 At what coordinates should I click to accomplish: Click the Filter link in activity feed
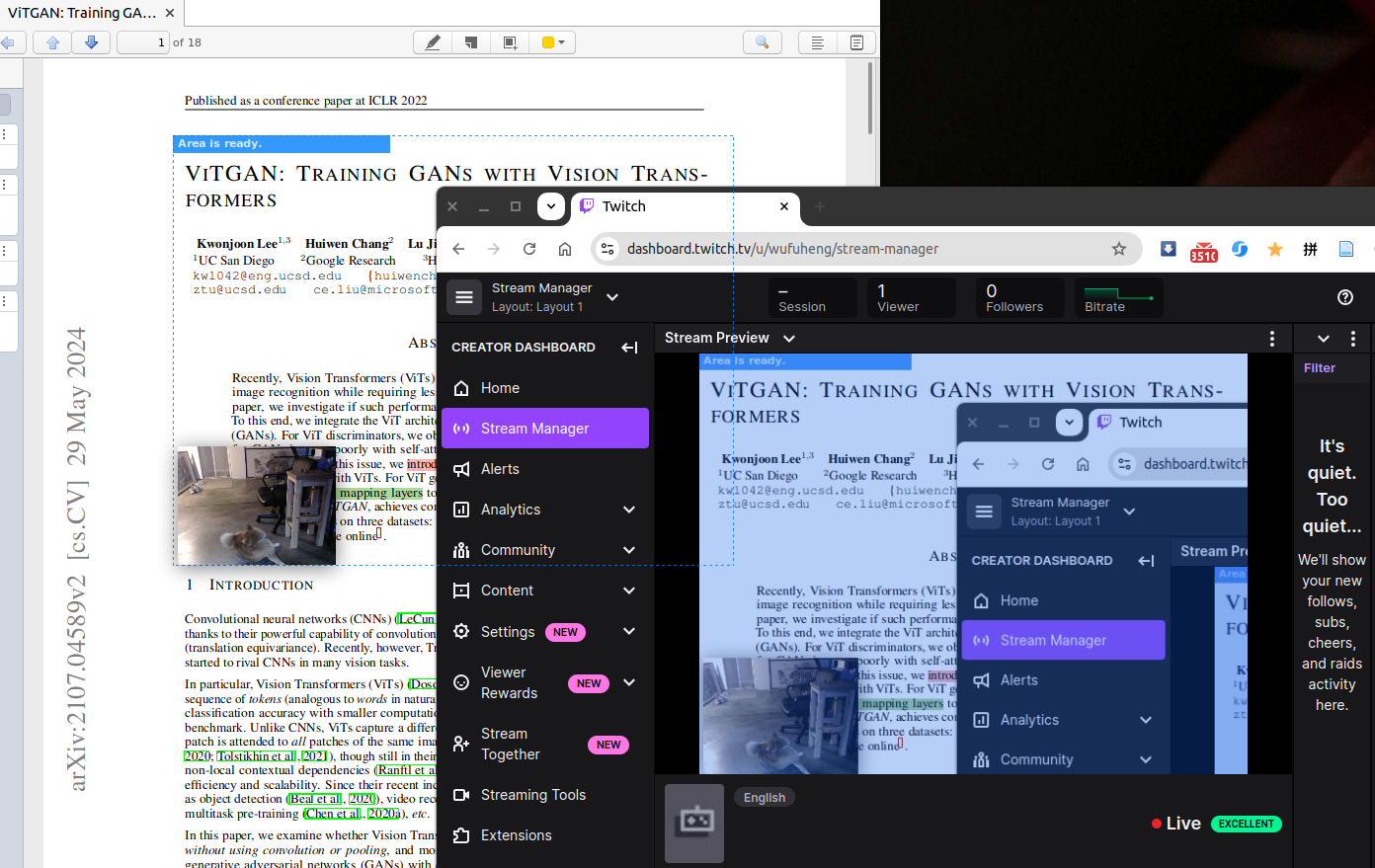coord(1320,368)
